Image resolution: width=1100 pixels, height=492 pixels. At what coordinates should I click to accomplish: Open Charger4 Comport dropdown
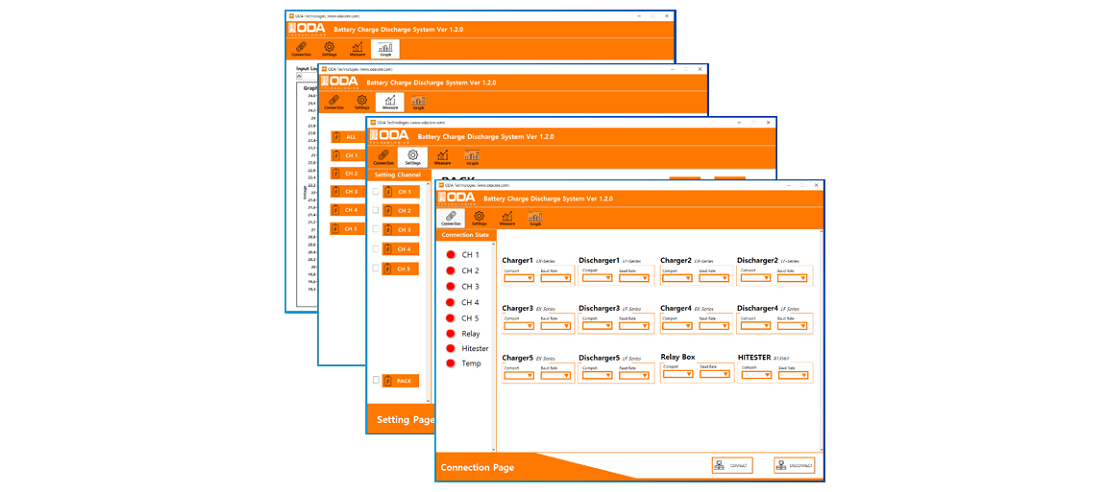(678, 326)
